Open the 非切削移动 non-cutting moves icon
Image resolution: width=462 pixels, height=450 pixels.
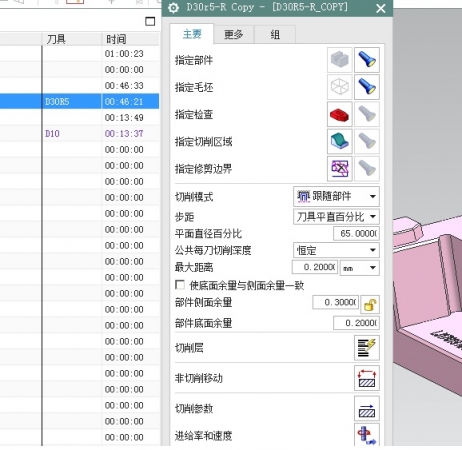pos(367,378)
